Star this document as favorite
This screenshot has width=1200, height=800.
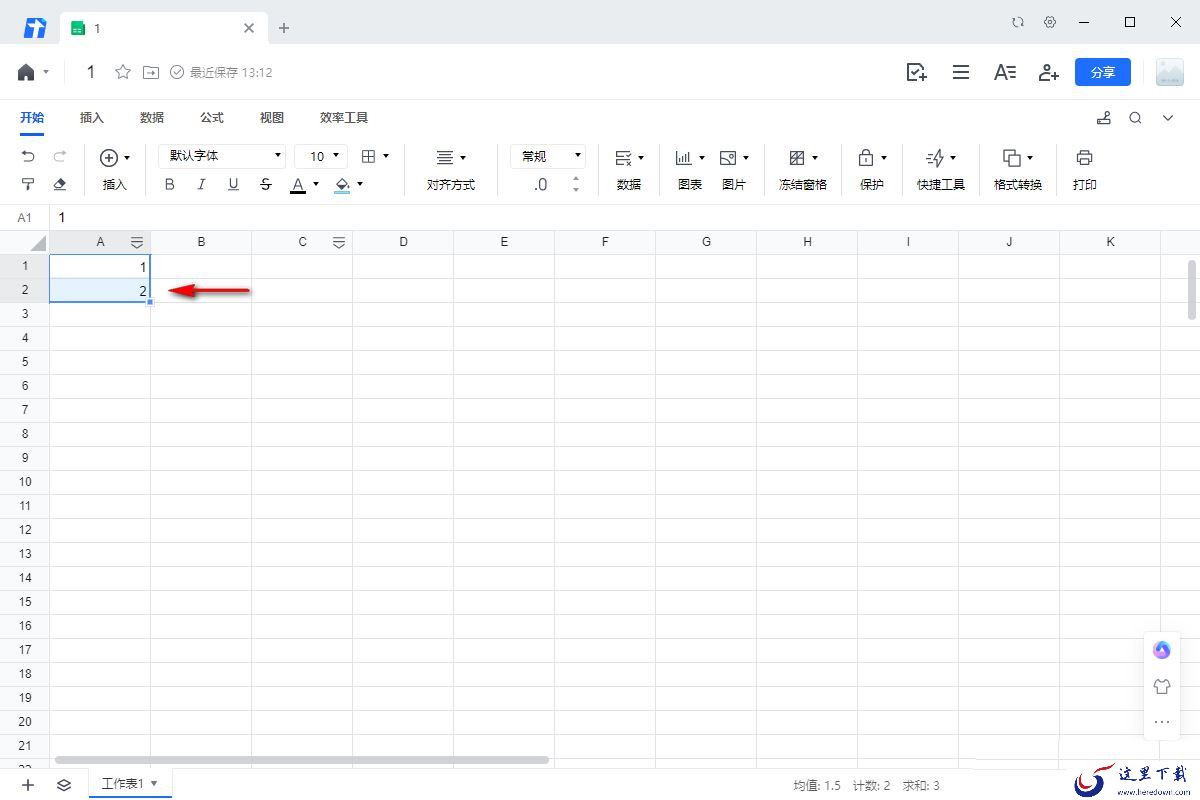point(123,72)
